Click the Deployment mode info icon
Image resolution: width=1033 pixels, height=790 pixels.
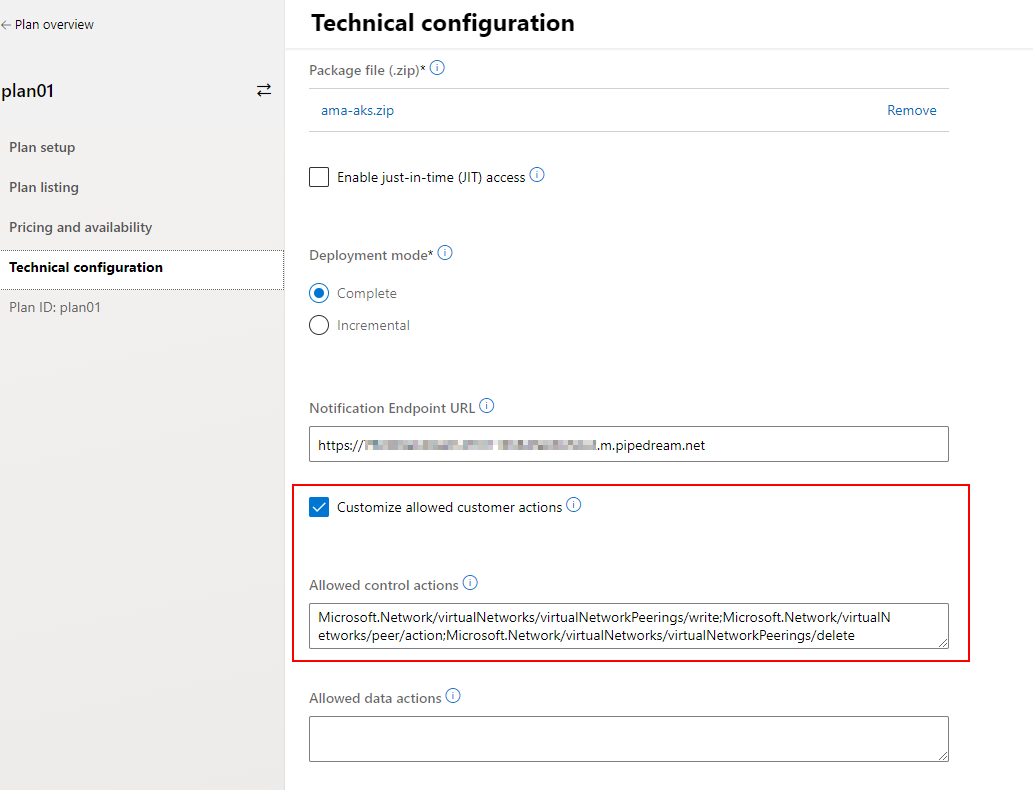point(445,253)
